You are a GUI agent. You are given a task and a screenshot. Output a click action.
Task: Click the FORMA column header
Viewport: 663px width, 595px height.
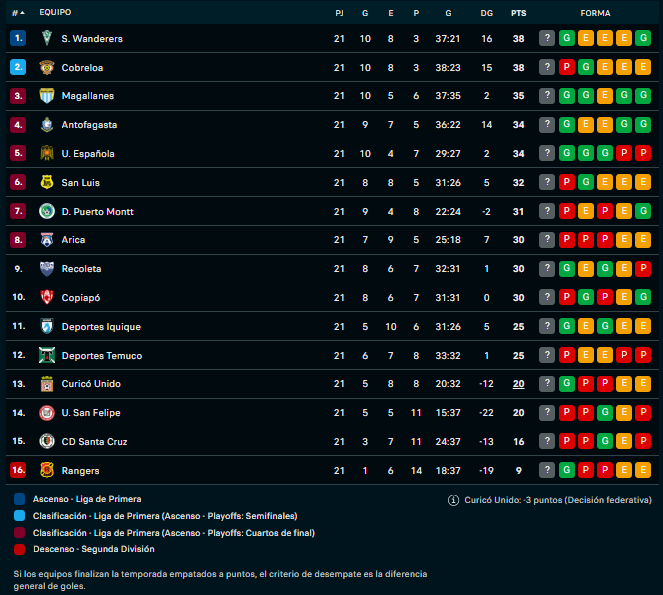[x=595, y=13]
